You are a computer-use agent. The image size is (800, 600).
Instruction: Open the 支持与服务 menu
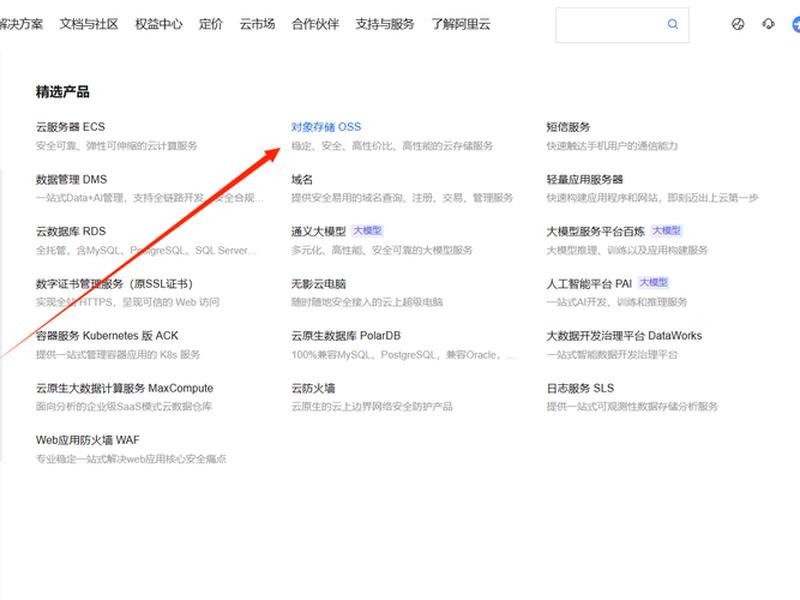tap(385, 24)
